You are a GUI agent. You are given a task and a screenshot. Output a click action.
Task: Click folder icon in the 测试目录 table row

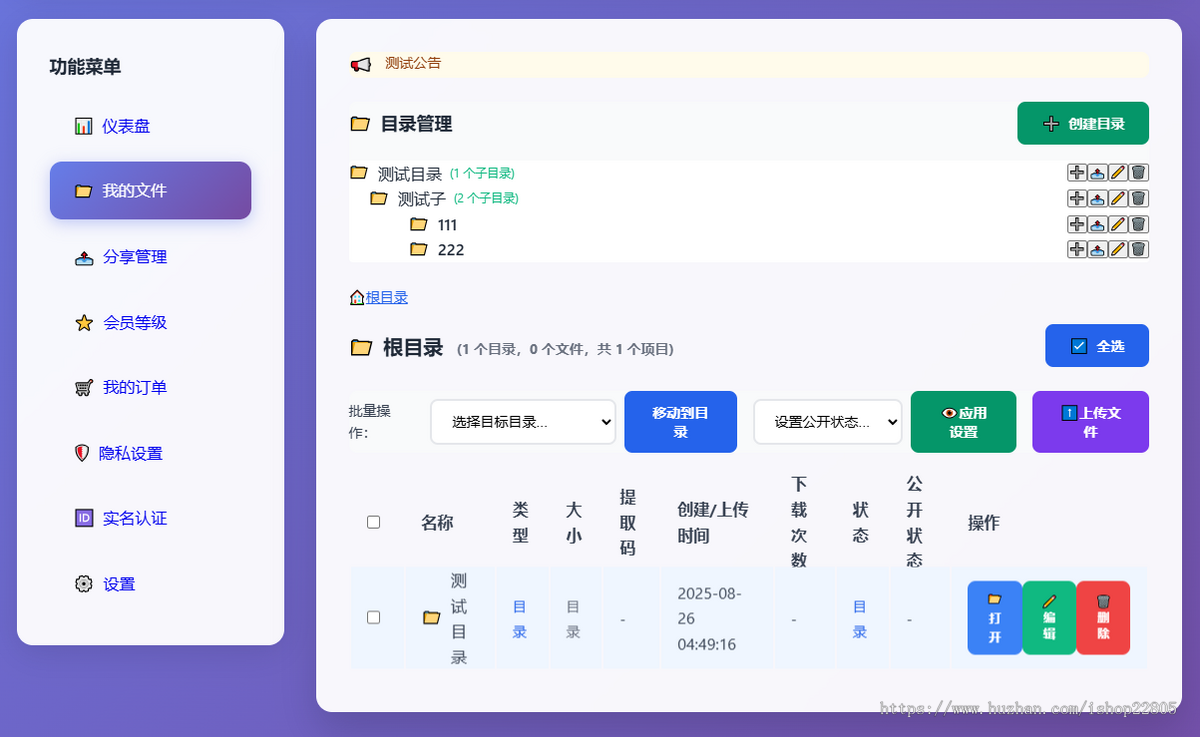point(431,618)
